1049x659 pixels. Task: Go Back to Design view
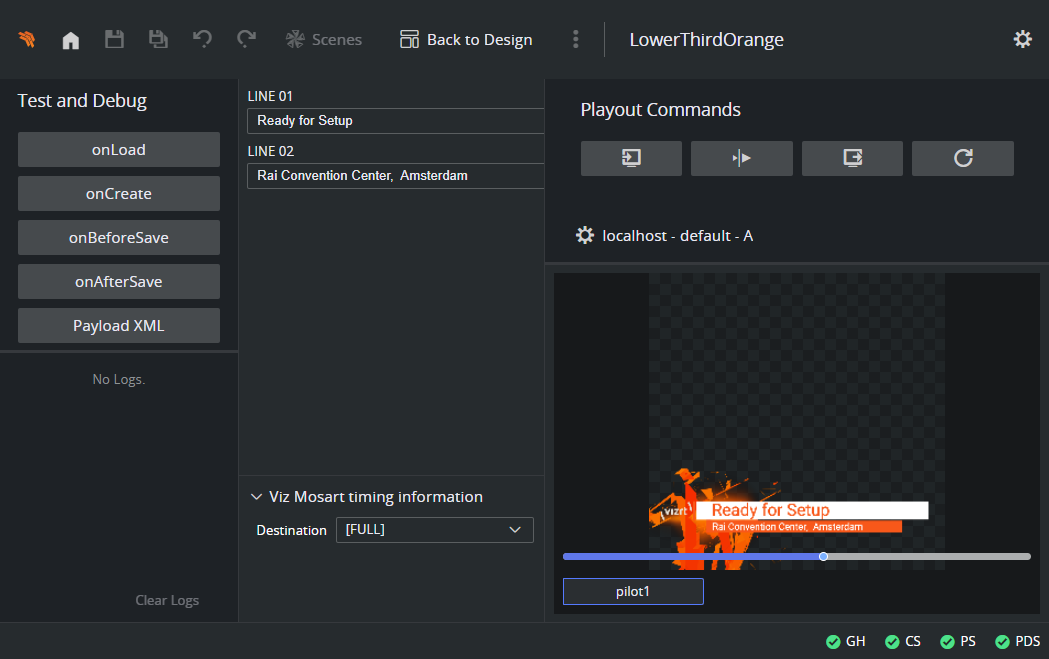pos(466,40)
